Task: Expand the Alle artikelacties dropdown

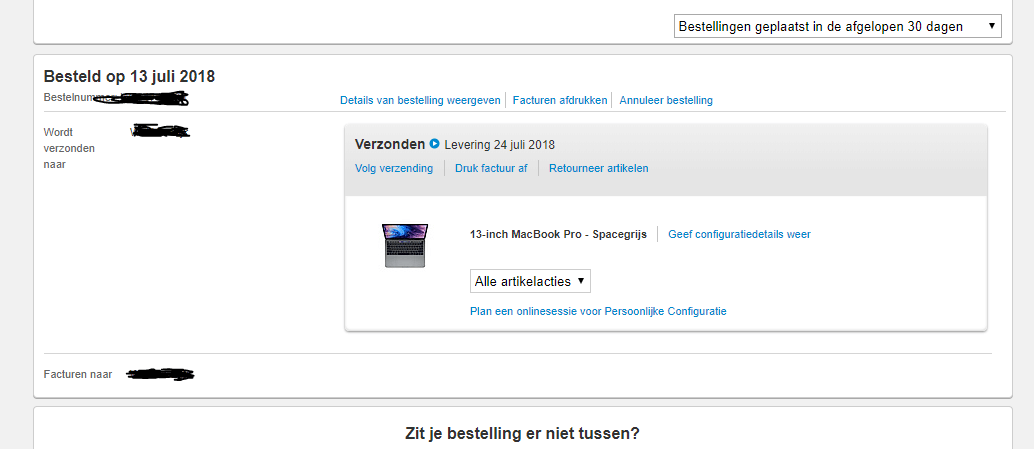Action: tap(530, 281)
